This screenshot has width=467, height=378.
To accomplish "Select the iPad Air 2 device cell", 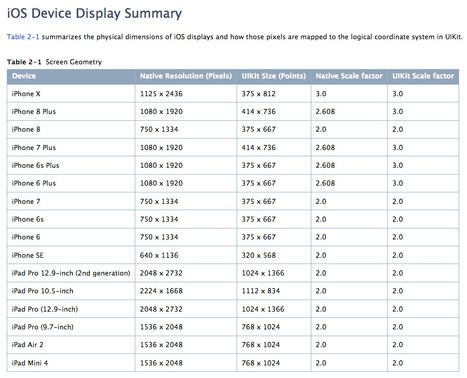I will click(71, 345).
